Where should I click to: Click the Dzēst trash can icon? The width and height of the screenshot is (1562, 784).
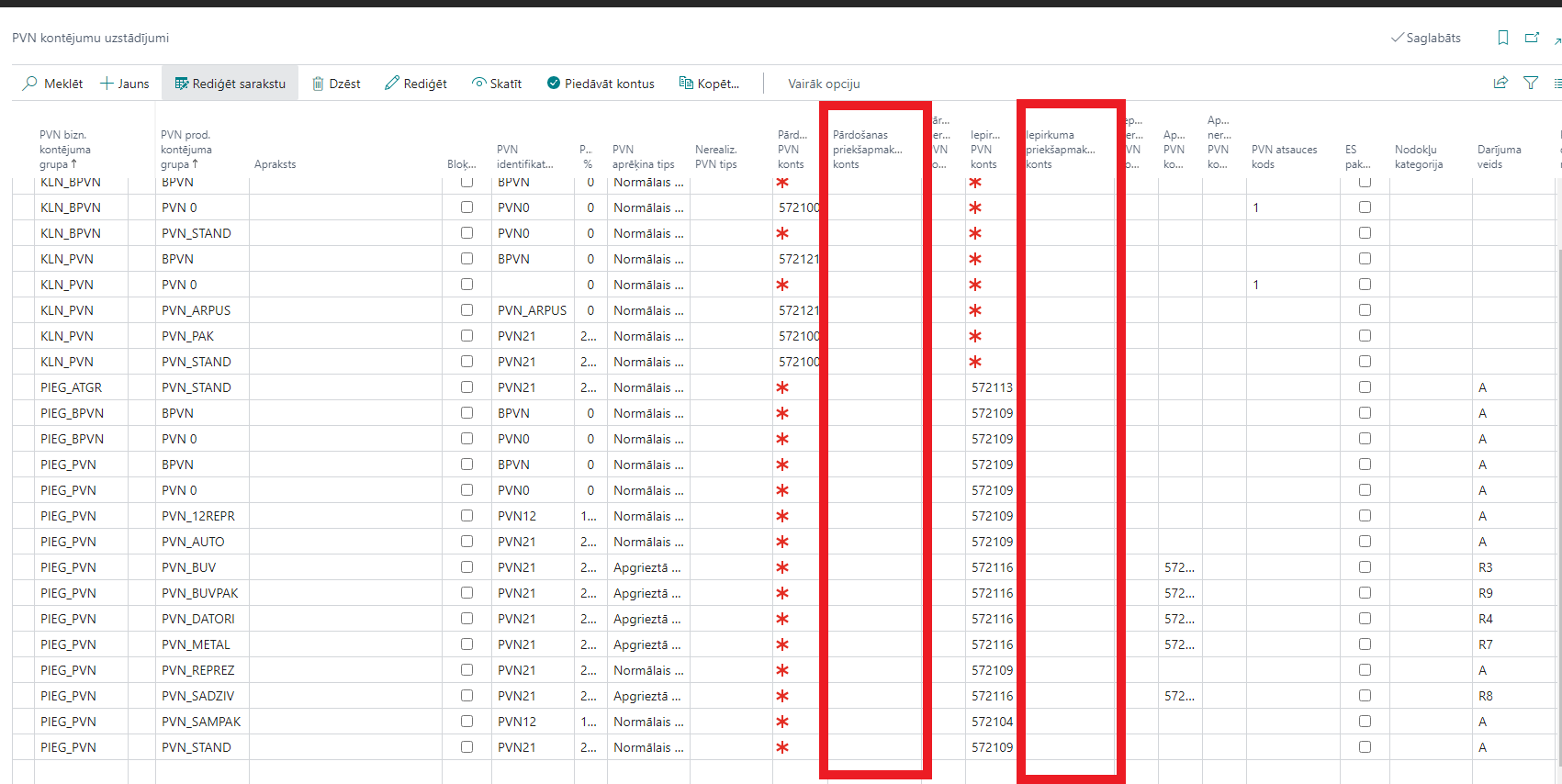pos(318,84)
